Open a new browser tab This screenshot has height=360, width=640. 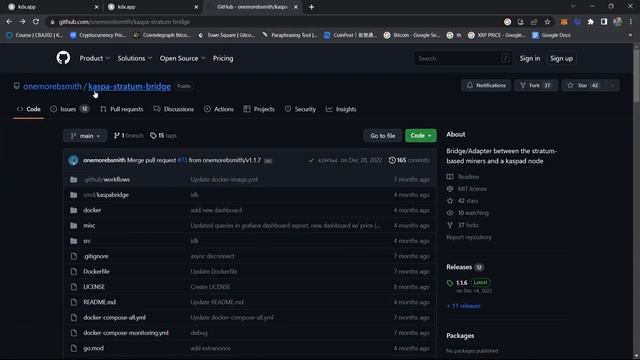(x=311, y=7)
